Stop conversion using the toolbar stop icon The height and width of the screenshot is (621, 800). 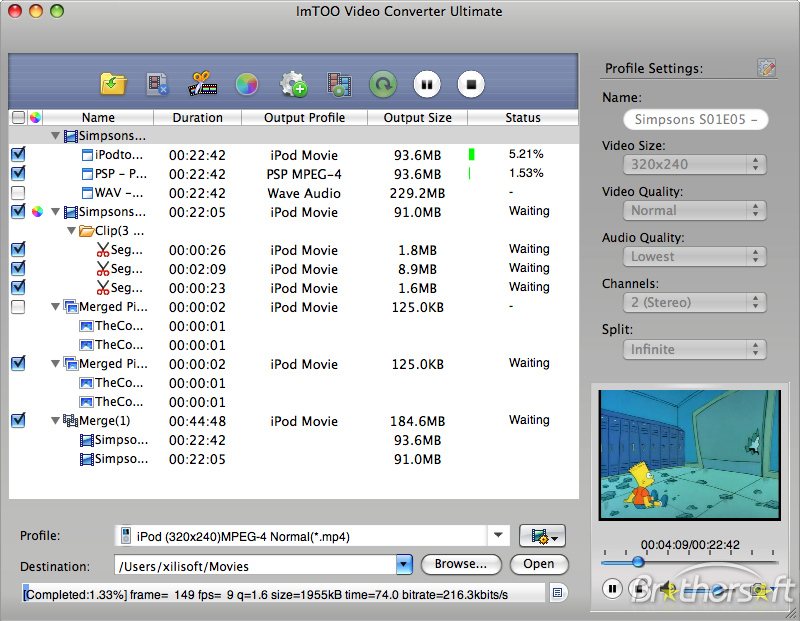coord(471,84)
